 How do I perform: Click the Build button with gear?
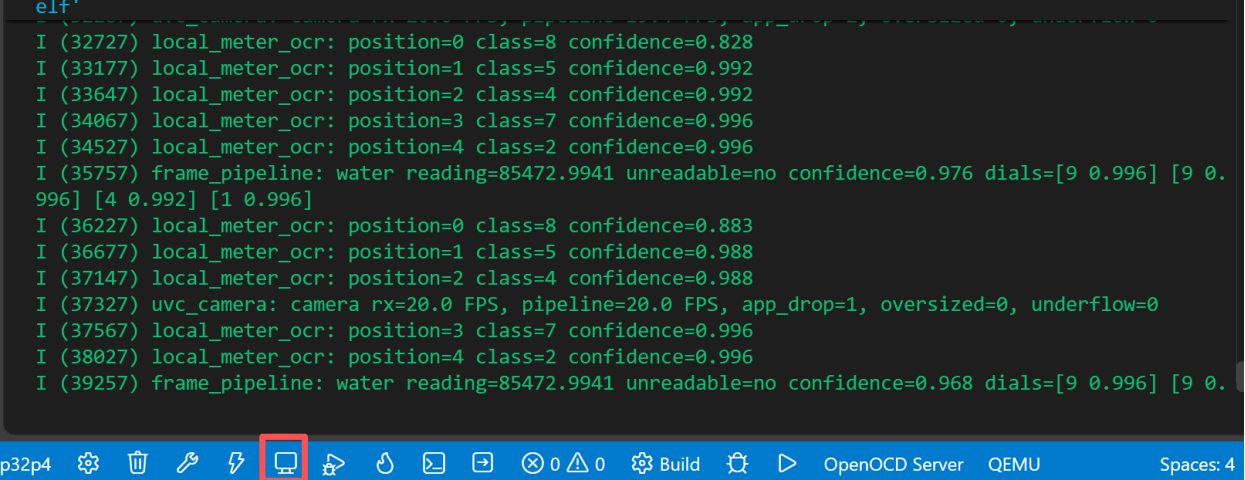click(x=666, y=464)
